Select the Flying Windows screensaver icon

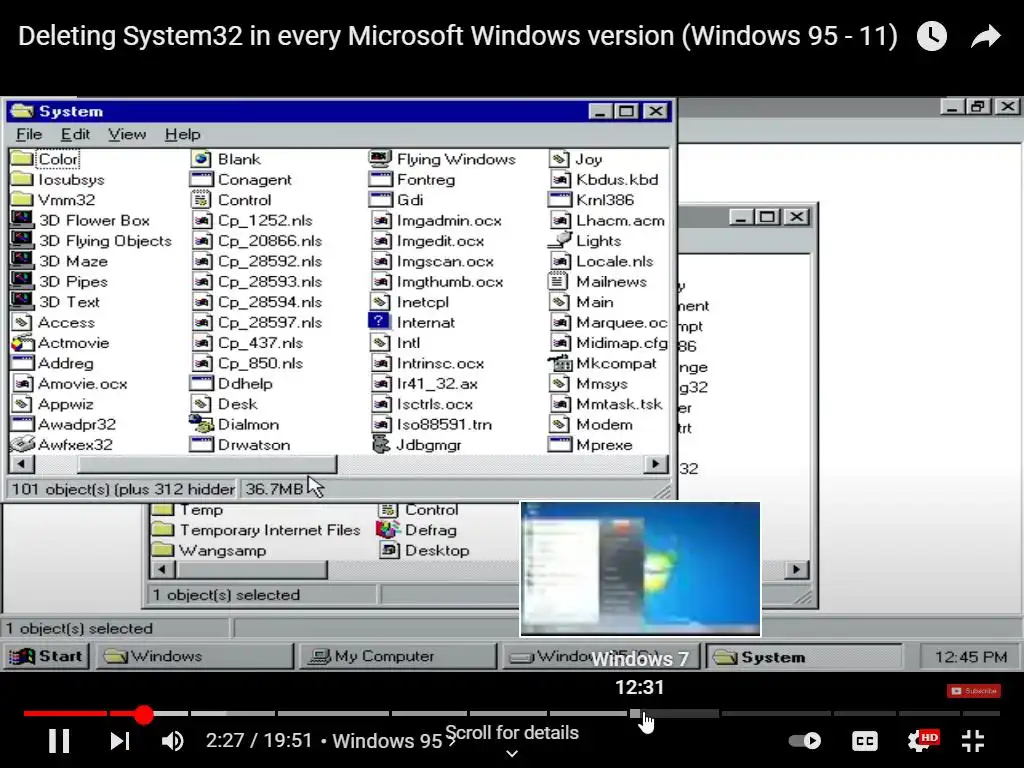[380, 159]
